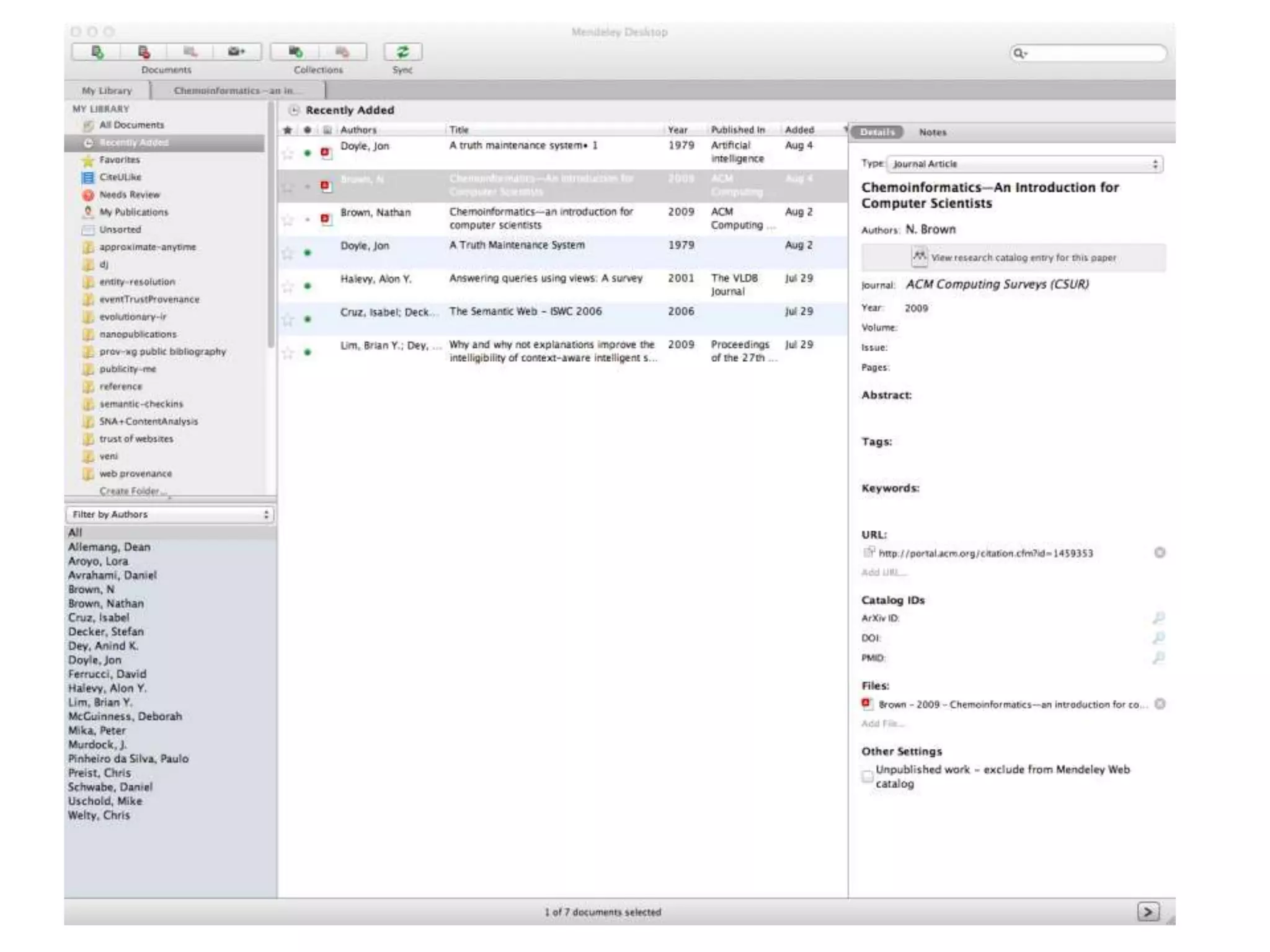
Task: Click the arrow icon in status bar
Action: (1148, 912)
